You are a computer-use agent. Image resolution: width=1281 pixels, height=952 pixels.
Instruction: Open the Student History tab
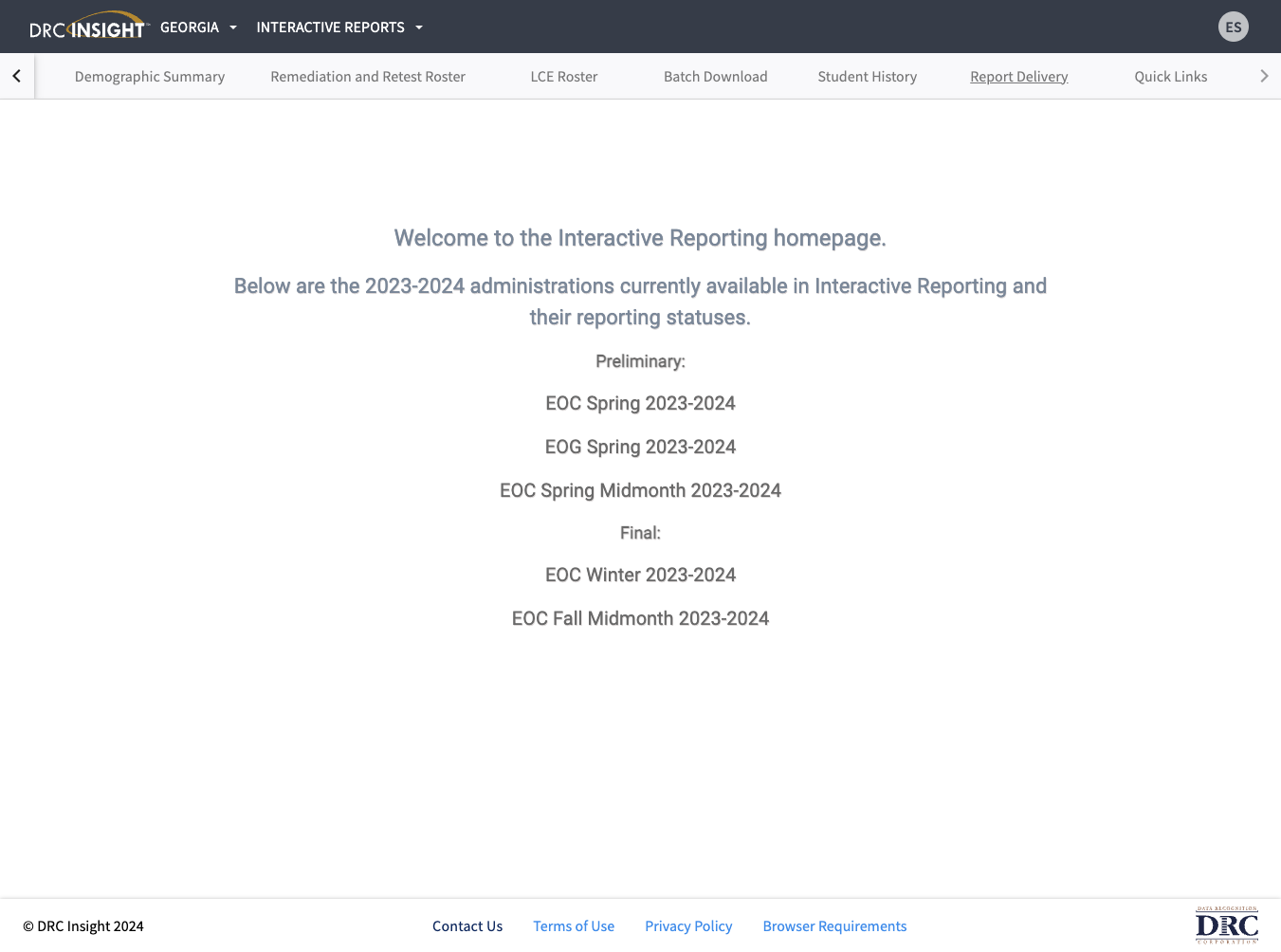pos(868,77)
